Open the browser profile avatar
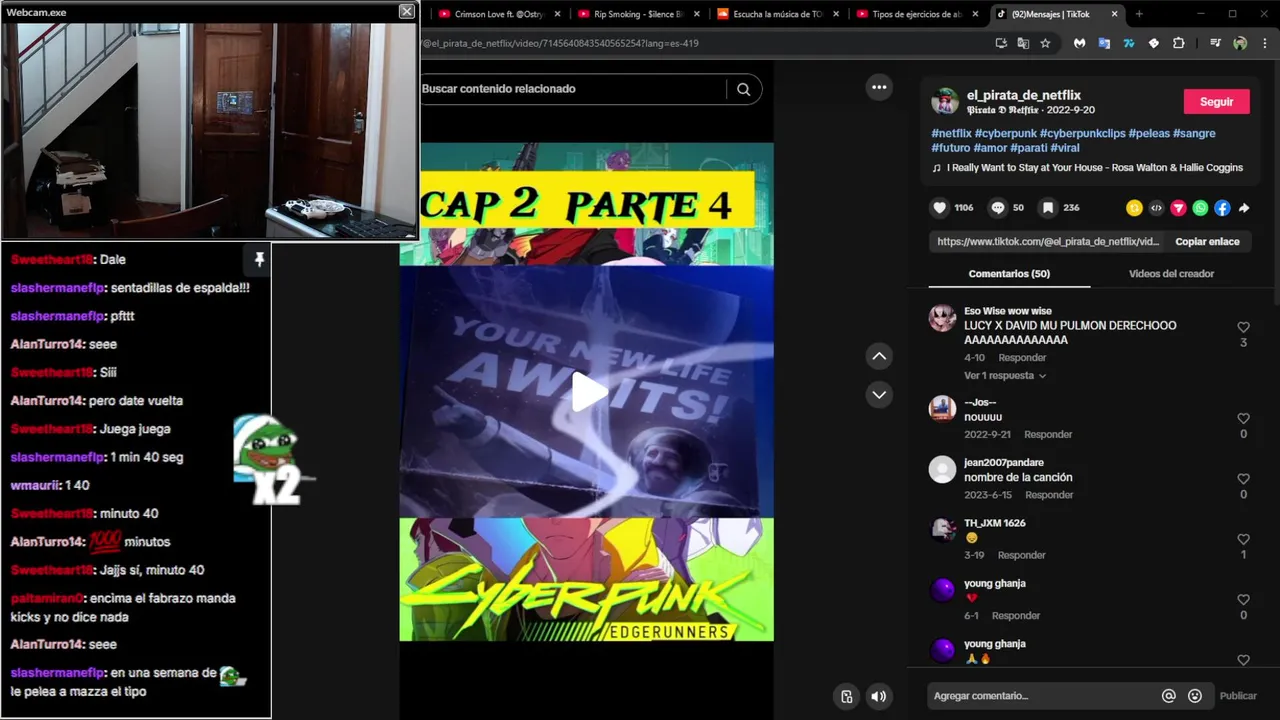Viewport: 1280px width, 720px height. [1240, 43]
